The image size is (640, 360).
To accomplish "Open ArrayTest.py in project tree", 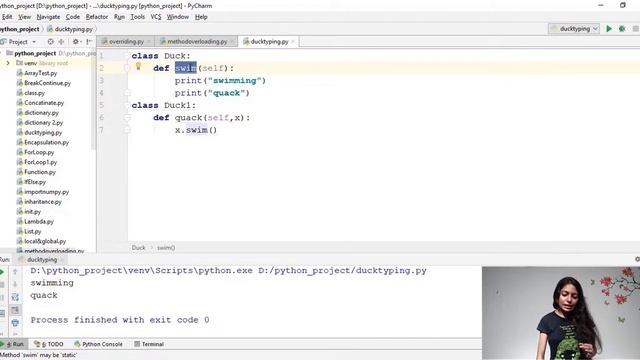I will (x=37, y=73).
